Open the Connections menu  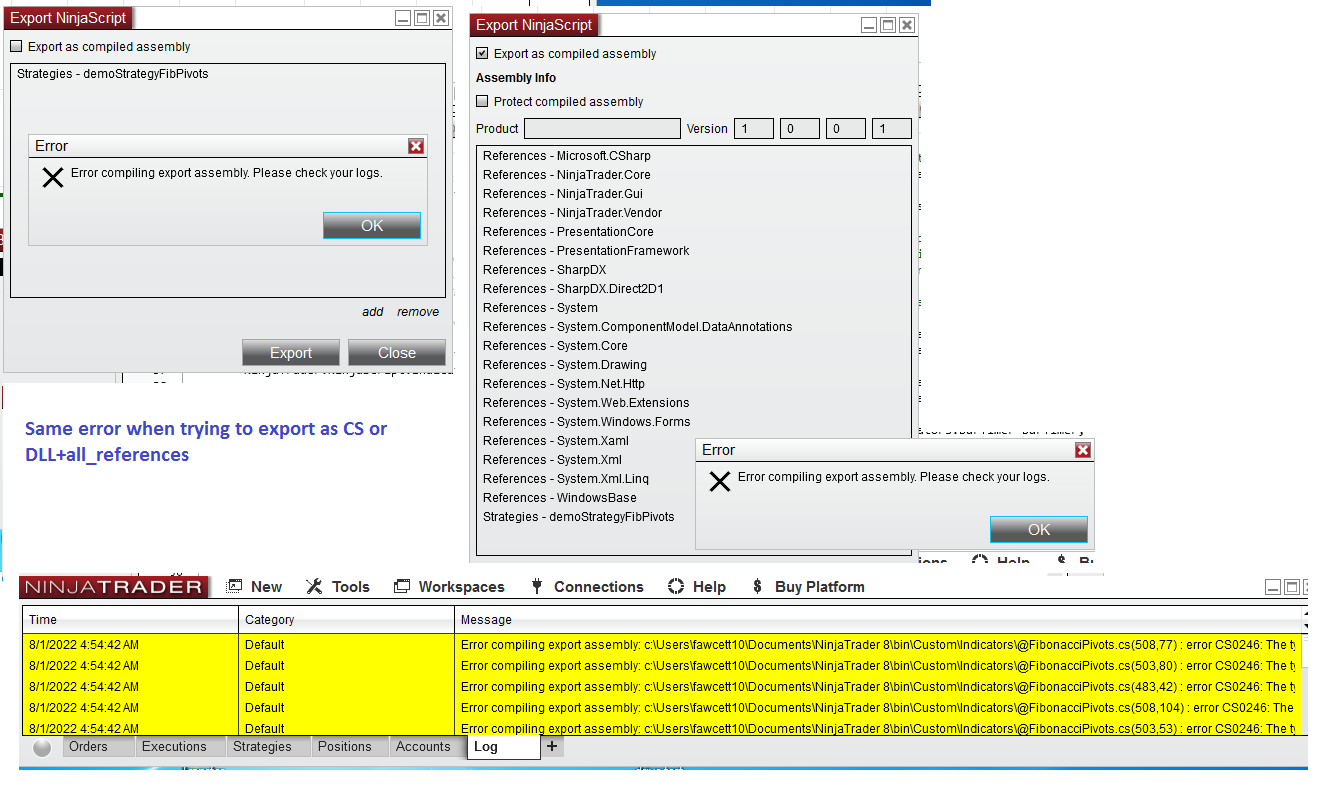point(586,587)
